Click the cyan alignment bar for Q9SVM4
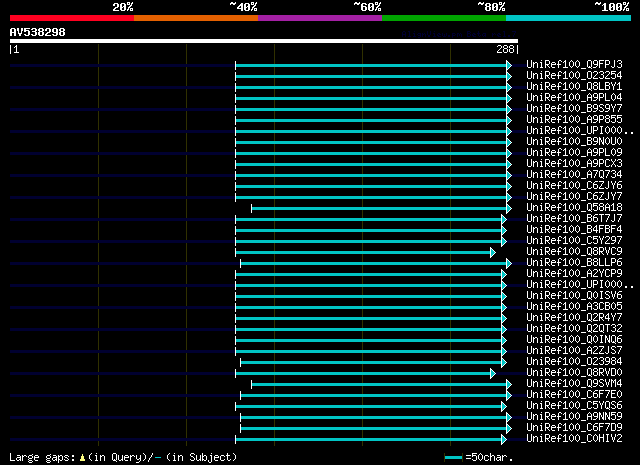 (x=379, y=385)
